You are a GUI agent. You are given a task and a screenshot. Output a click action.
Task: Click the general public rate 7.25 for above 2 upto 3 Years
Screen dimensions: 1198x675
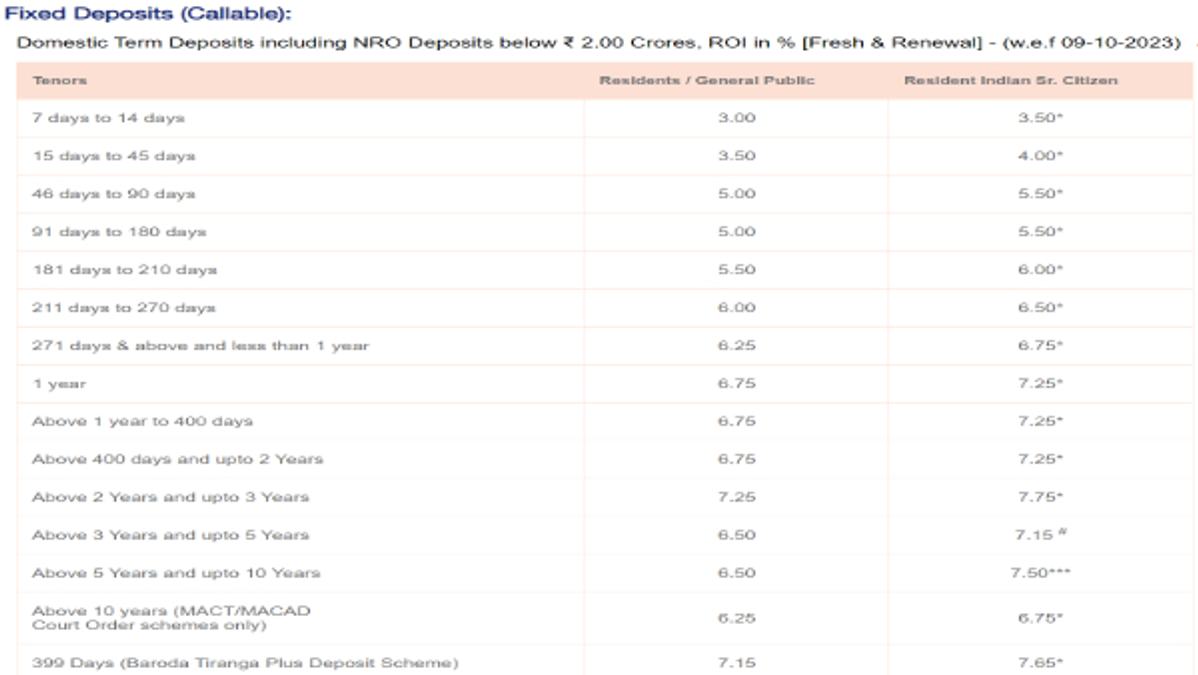737,497
